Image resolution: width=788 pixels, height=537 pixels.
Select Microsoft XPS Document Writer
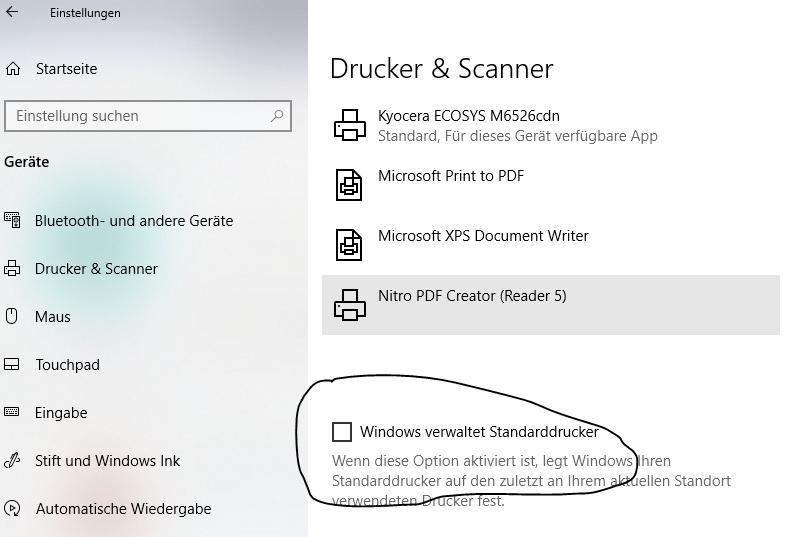[551, 245]
